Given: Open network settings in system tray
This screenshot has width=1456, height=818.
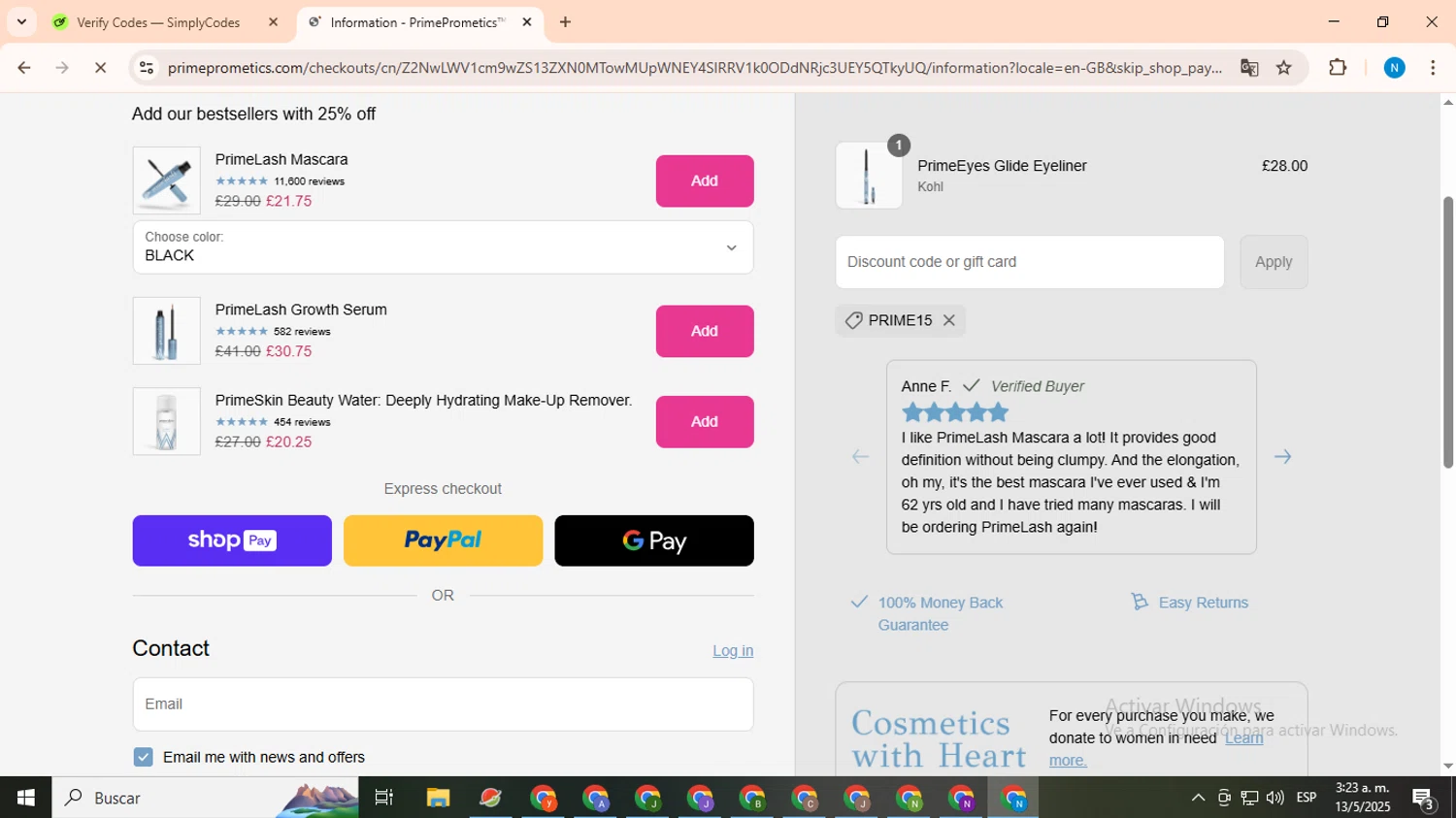Looking at the screenshot, I should [1249, 798].
